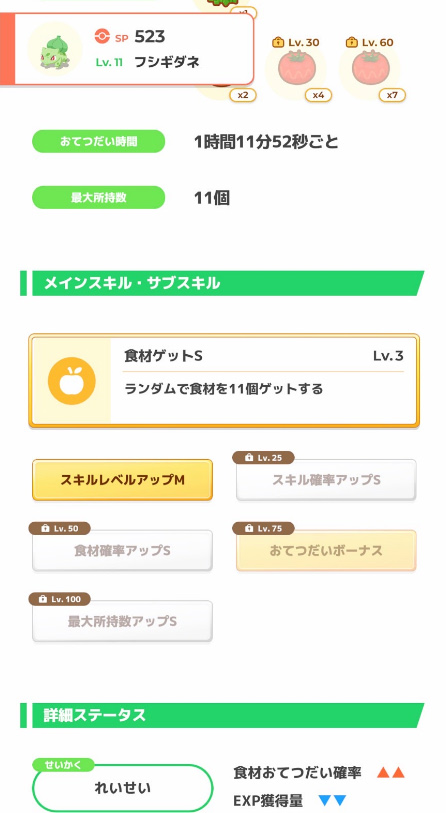446x813 pixels.
Task: Tap the x4 ingredient count badge
Action: pyautogui.click(x=318, y=95)
